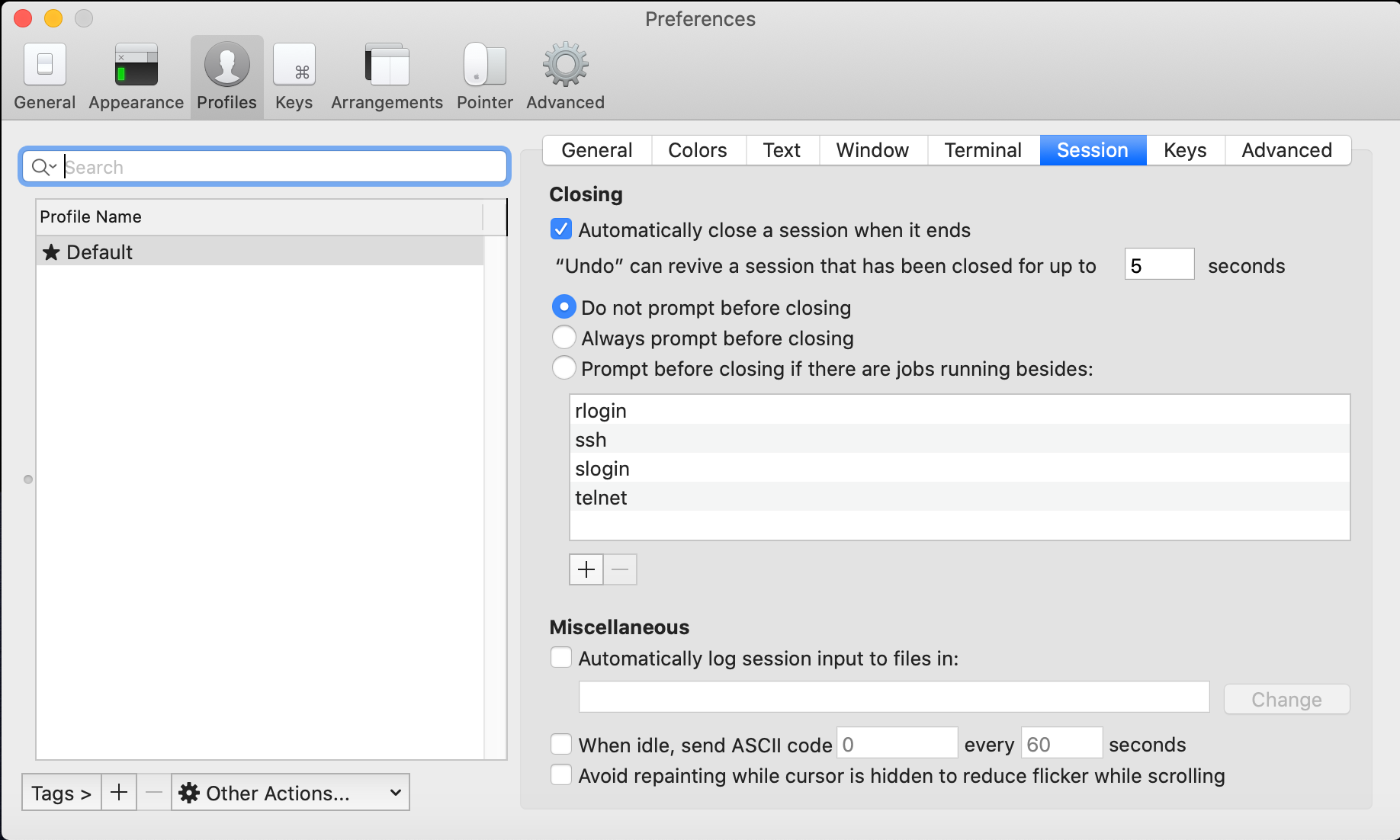Open the search field scope dropdown
The width and height of the screenshot is (1400, 840).
pos(43,166)
